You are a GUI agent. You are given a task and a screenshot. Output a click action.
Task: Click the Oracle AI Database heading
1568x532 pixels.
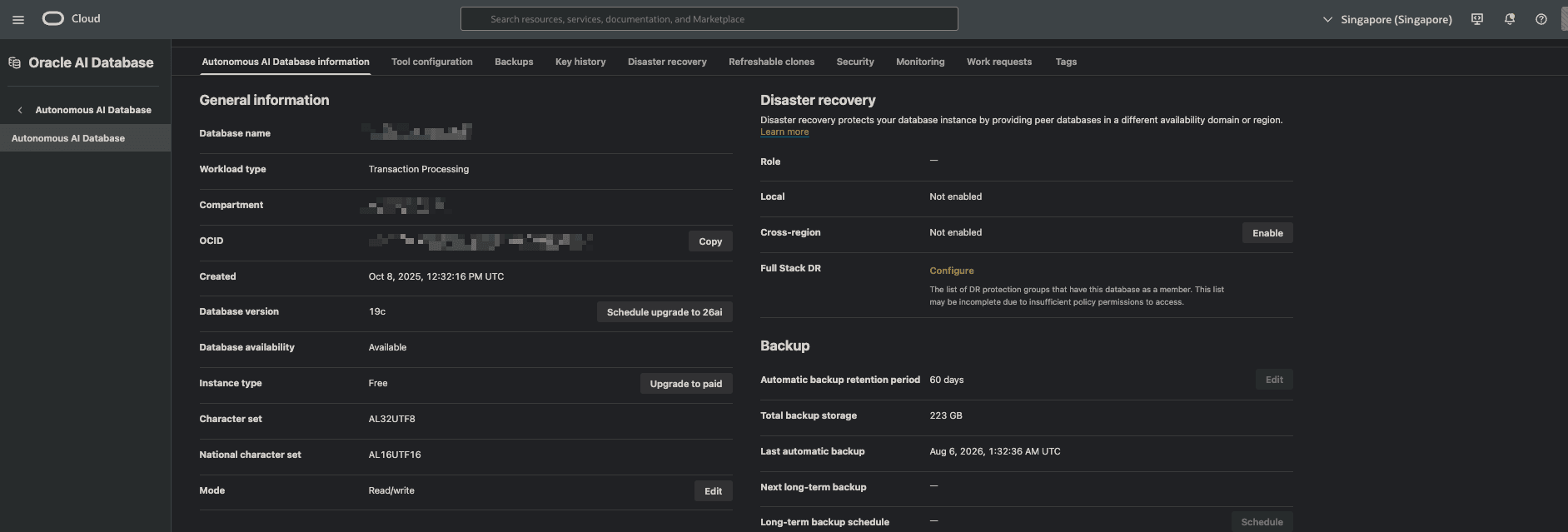[x=91, y=62]
